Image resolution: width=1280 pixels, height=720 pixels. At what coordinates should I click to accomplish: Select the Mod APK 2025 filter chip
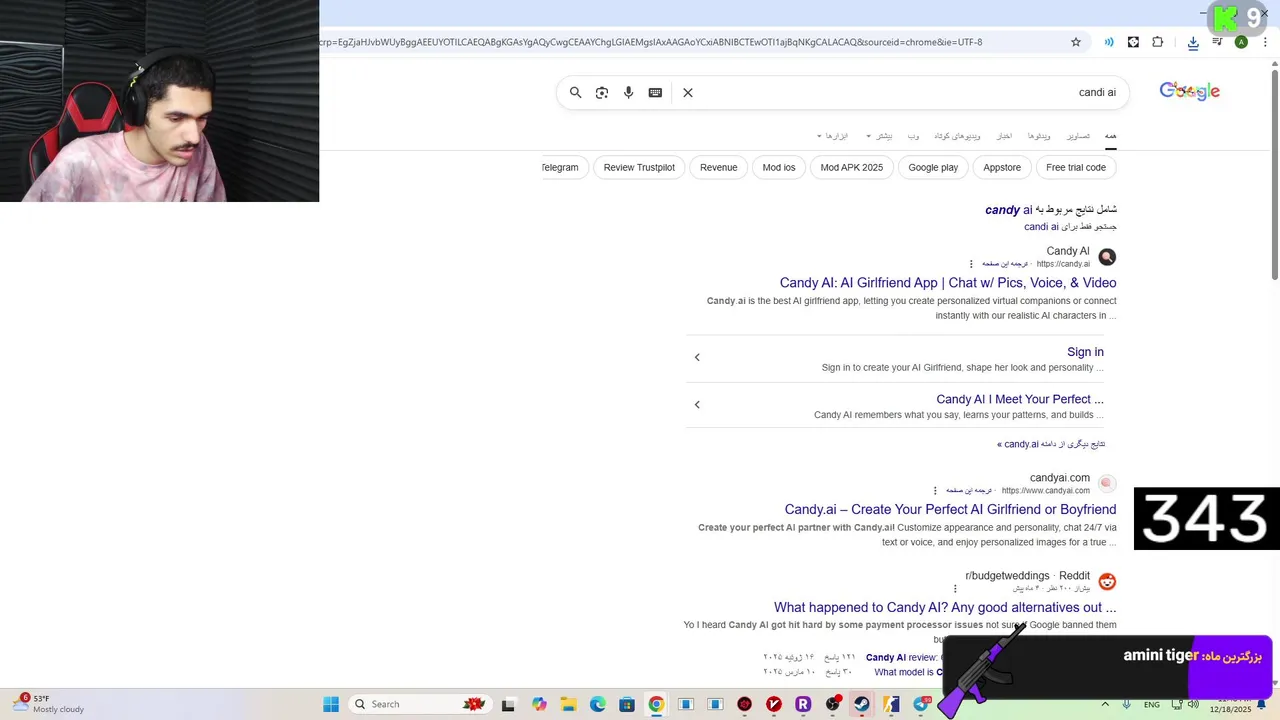click(852, 167)
